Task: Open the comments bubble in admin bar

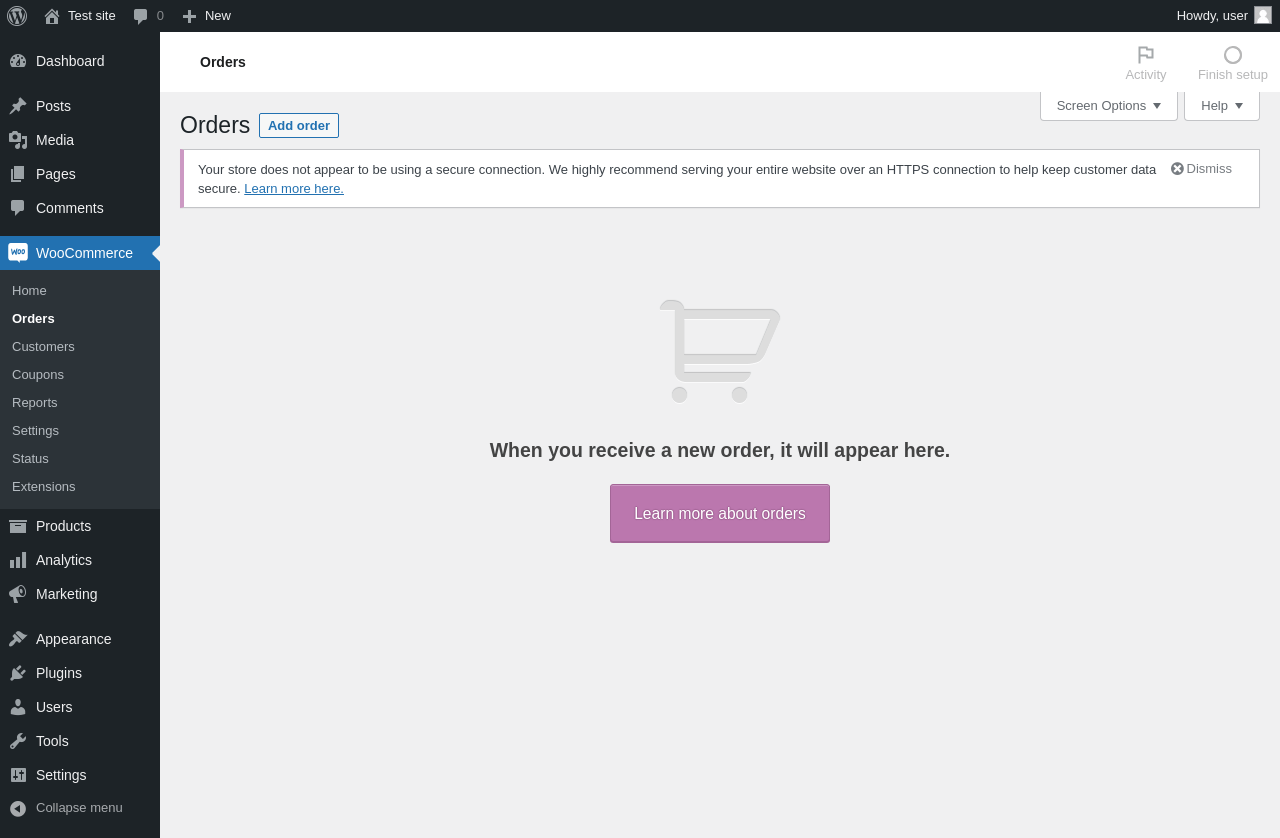Action: pos(141,16)
